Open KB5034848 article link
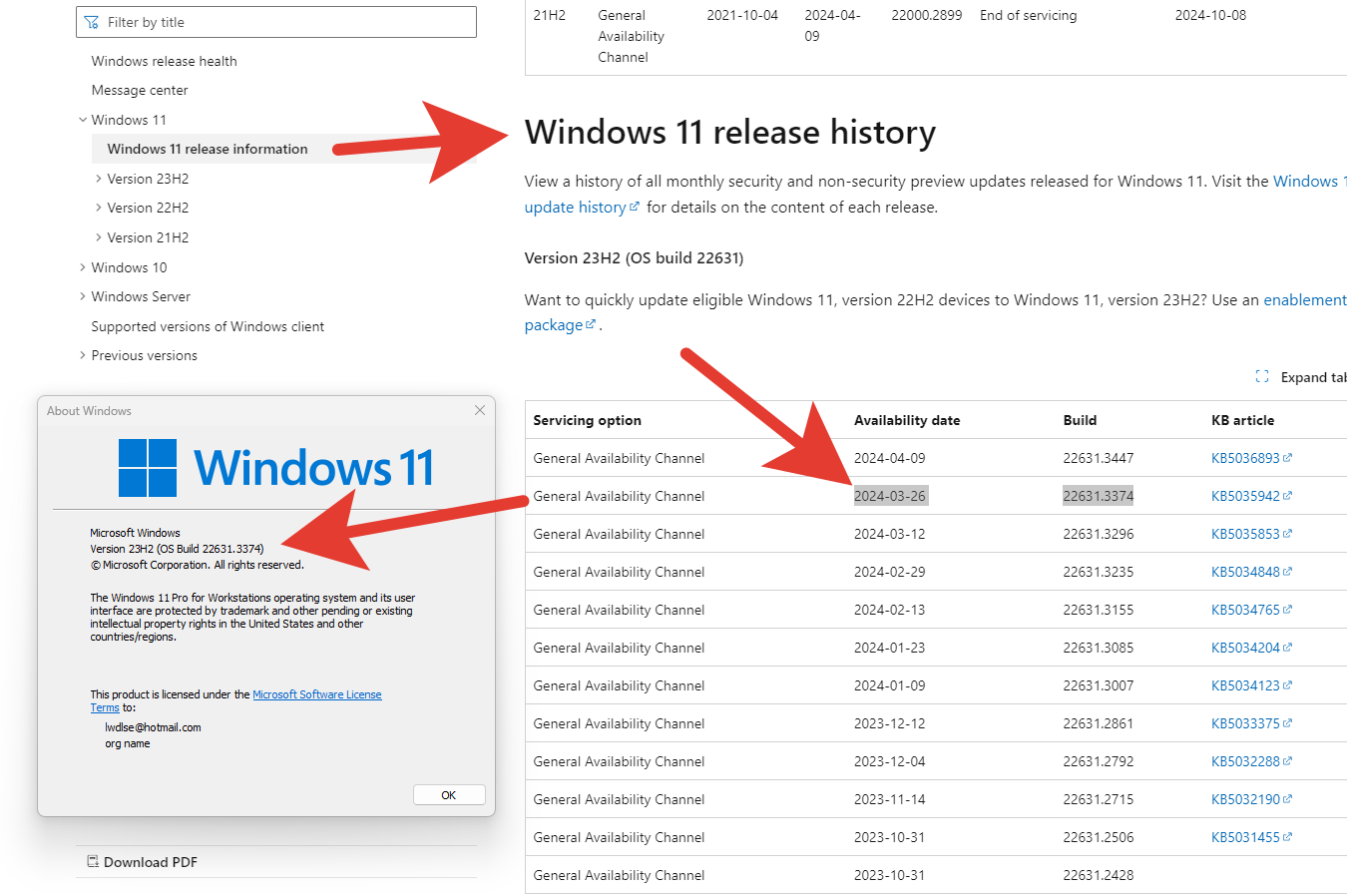 click(1245, 572)
